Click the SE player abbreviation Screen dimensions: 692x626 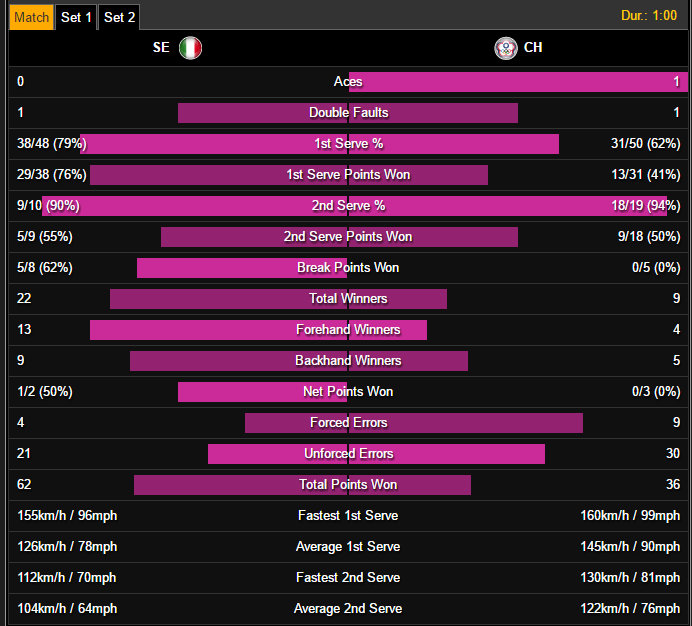point(161,47)
